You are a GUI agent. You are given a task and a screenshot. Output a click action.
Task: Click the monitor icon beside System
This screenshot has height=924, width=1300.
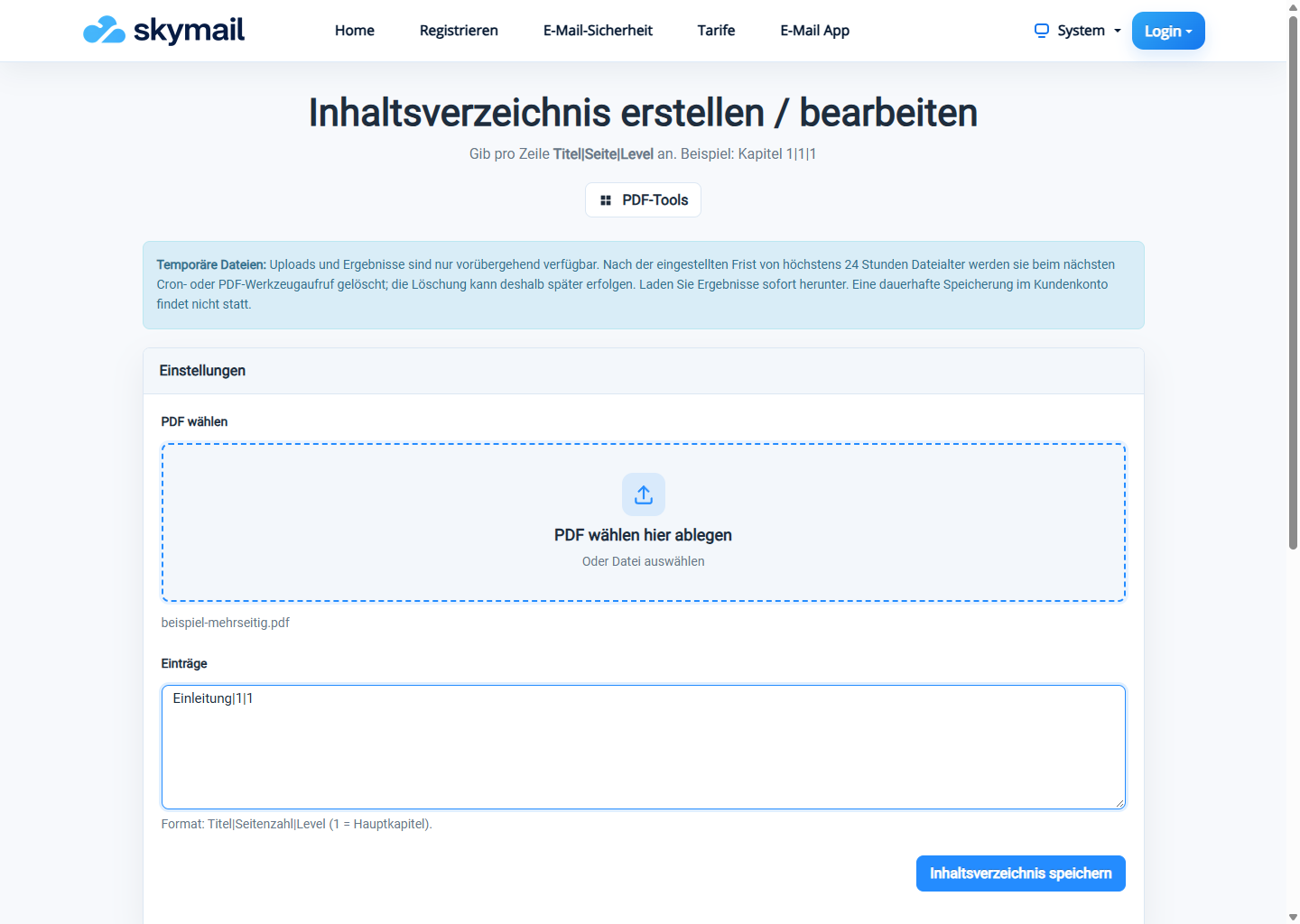[1042, 31]
